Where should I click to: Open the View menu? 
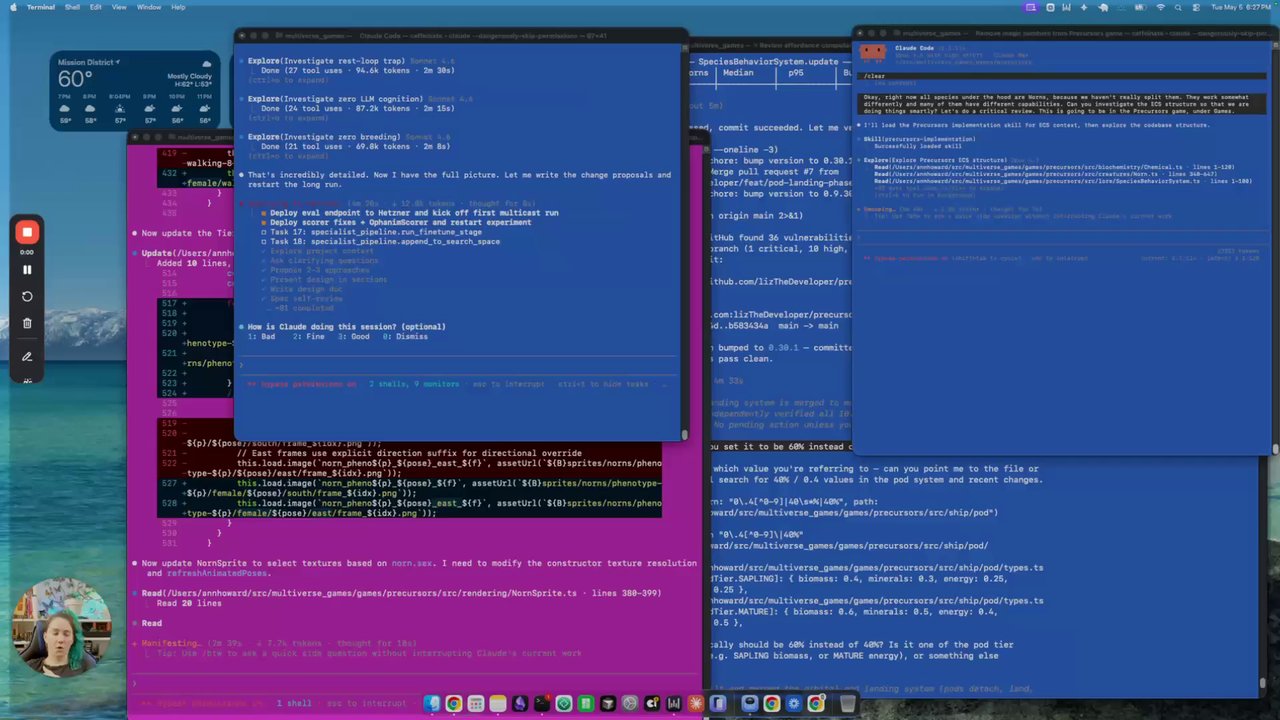(119, 7)
